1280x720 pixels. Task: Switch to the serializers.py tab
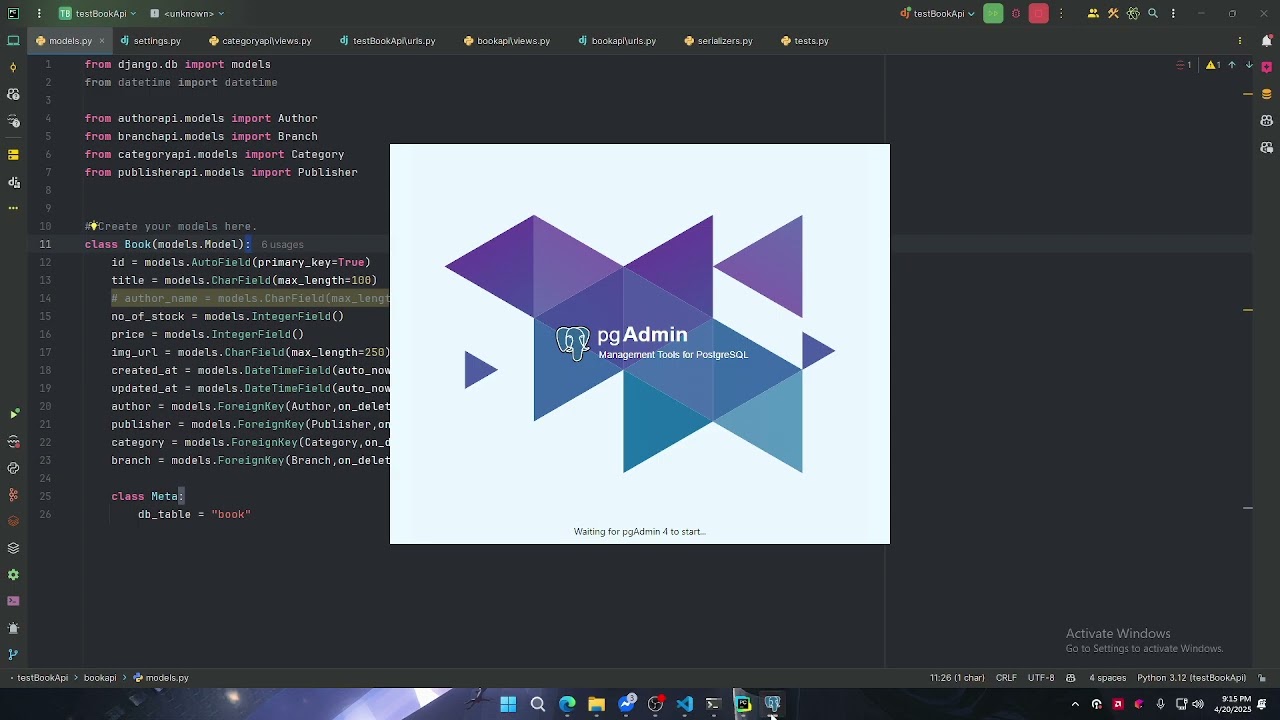(718, 41)
